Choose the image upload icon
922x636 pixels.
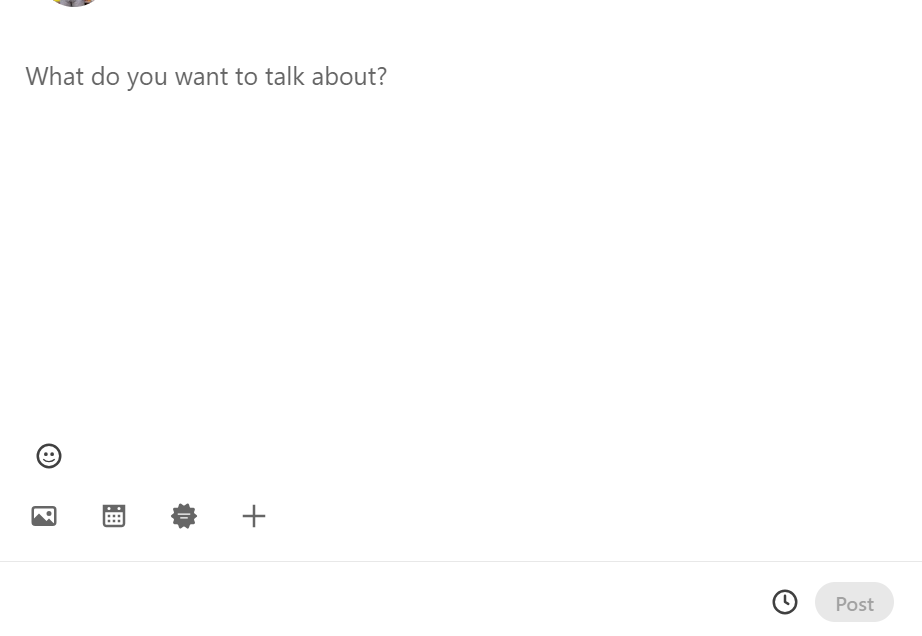point(44,516)
